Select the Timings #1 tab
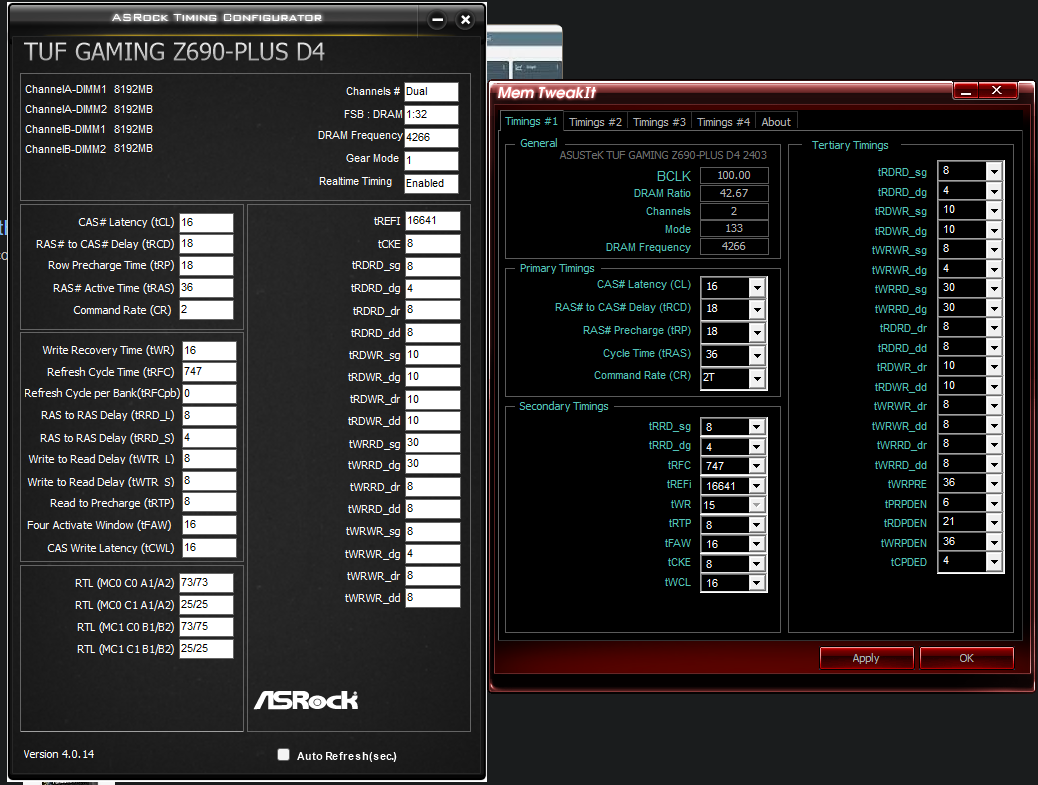 pyautogui.click(x=531, y=121)
